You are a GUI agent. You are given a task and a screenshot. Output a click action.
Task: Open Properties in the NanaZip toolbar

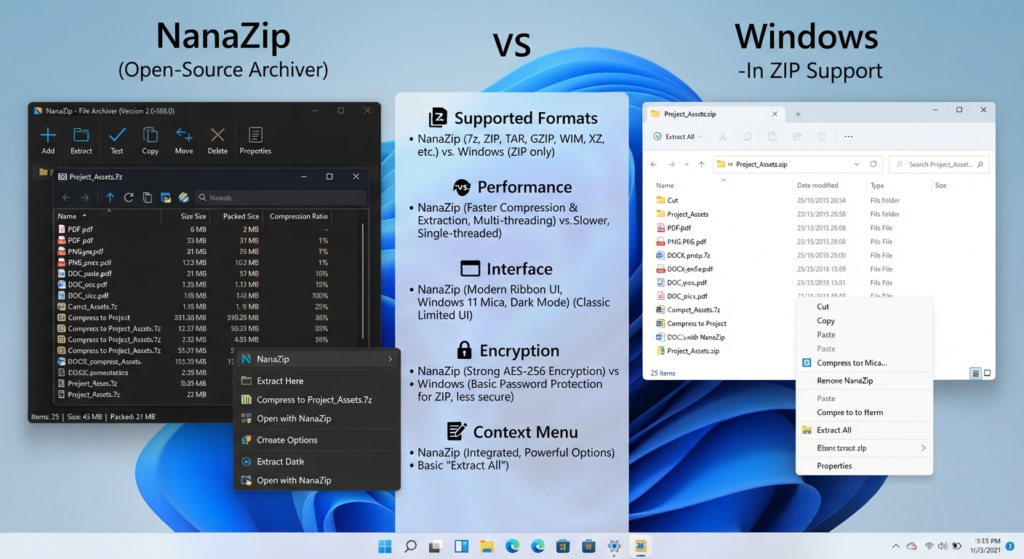point(255,140)
